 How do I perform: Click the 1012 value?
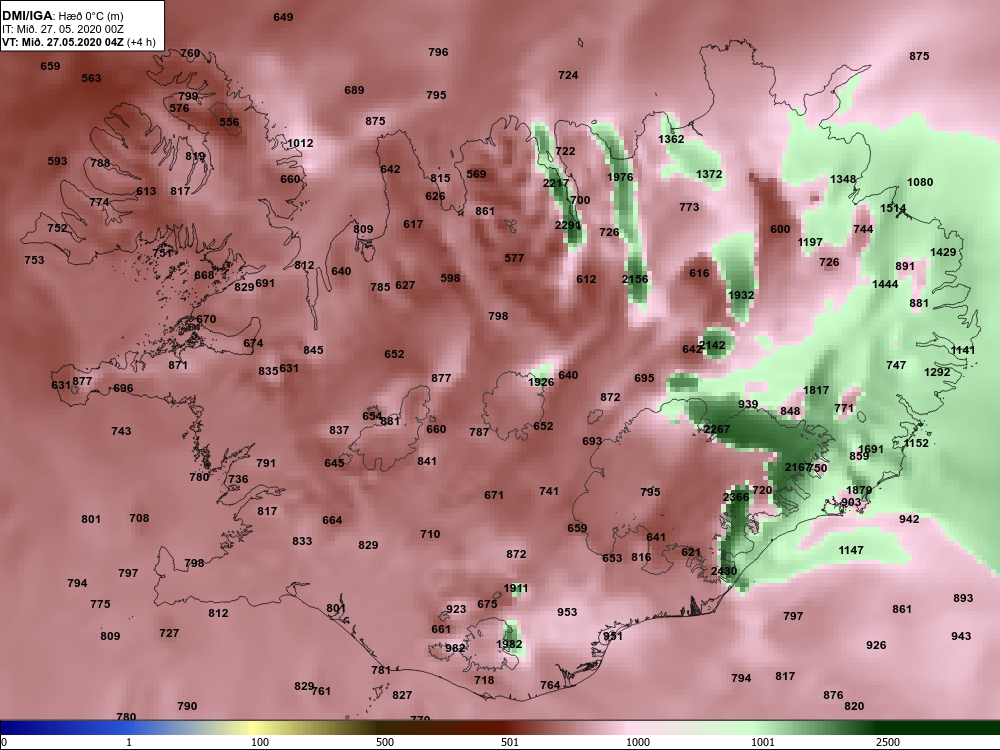click(x=300, y=143)
